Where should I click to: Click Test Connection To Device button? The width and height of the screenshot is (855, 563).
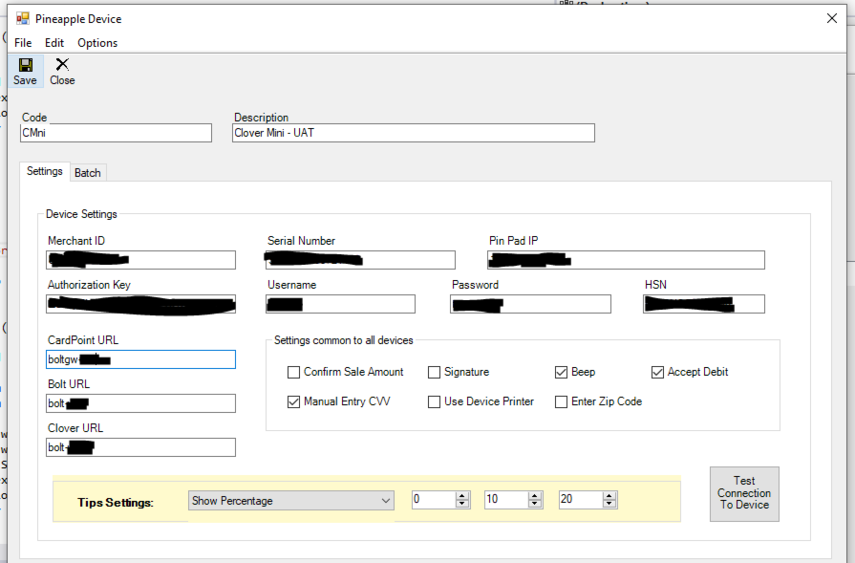click(x=744, y=494)
